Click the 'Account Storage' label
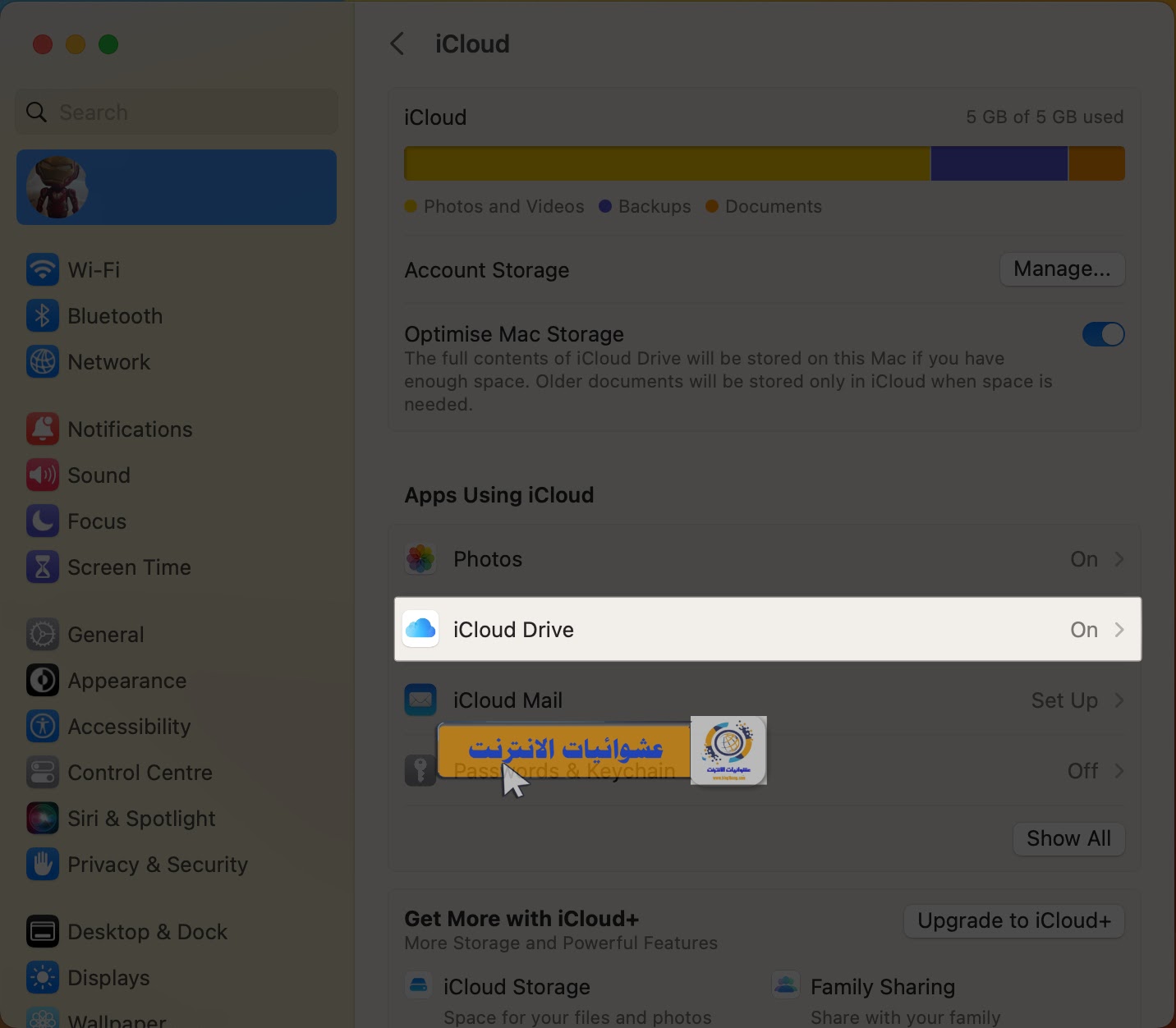This screenshot has width=1176, height=1028. pos(486,270)
